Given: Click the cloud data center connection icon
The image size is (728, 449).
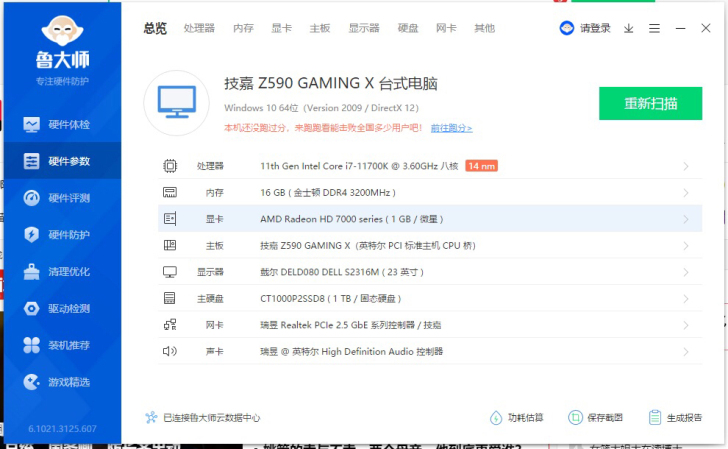Looking at the screenshot, I should [151, 417].
